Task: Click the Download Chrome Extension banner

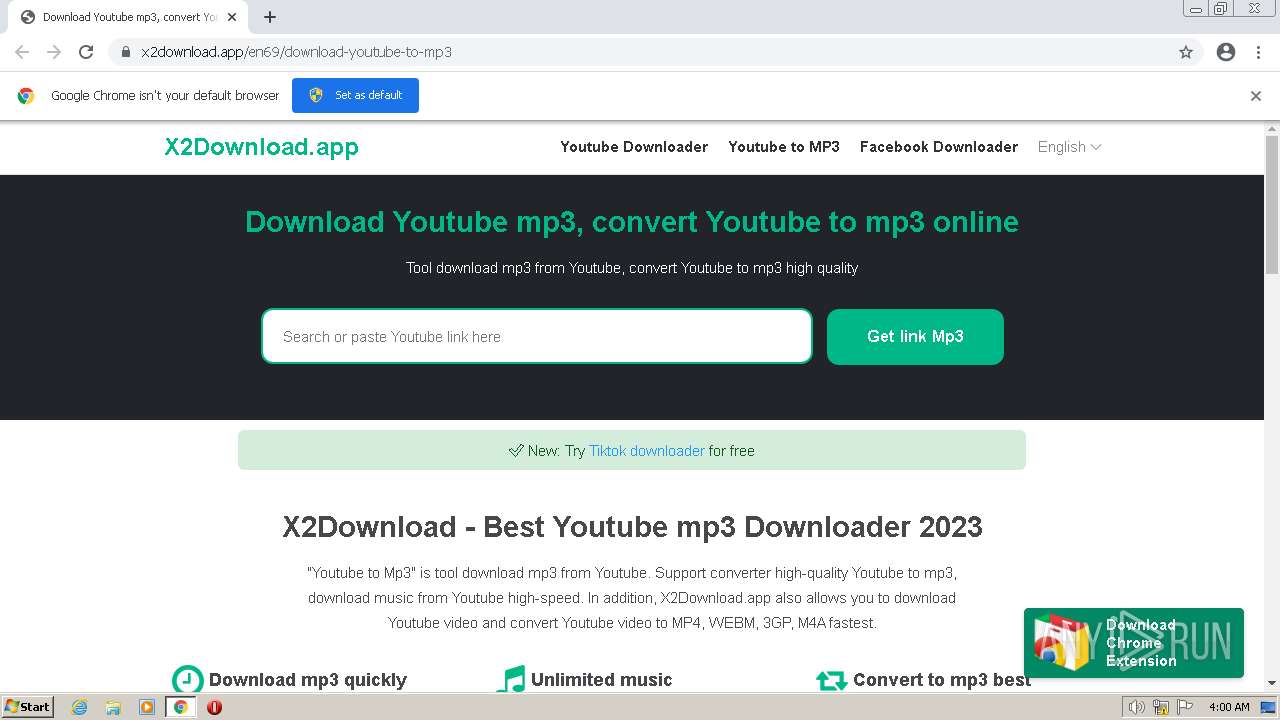Action: pyautogui.click(x=1134, y=643)
